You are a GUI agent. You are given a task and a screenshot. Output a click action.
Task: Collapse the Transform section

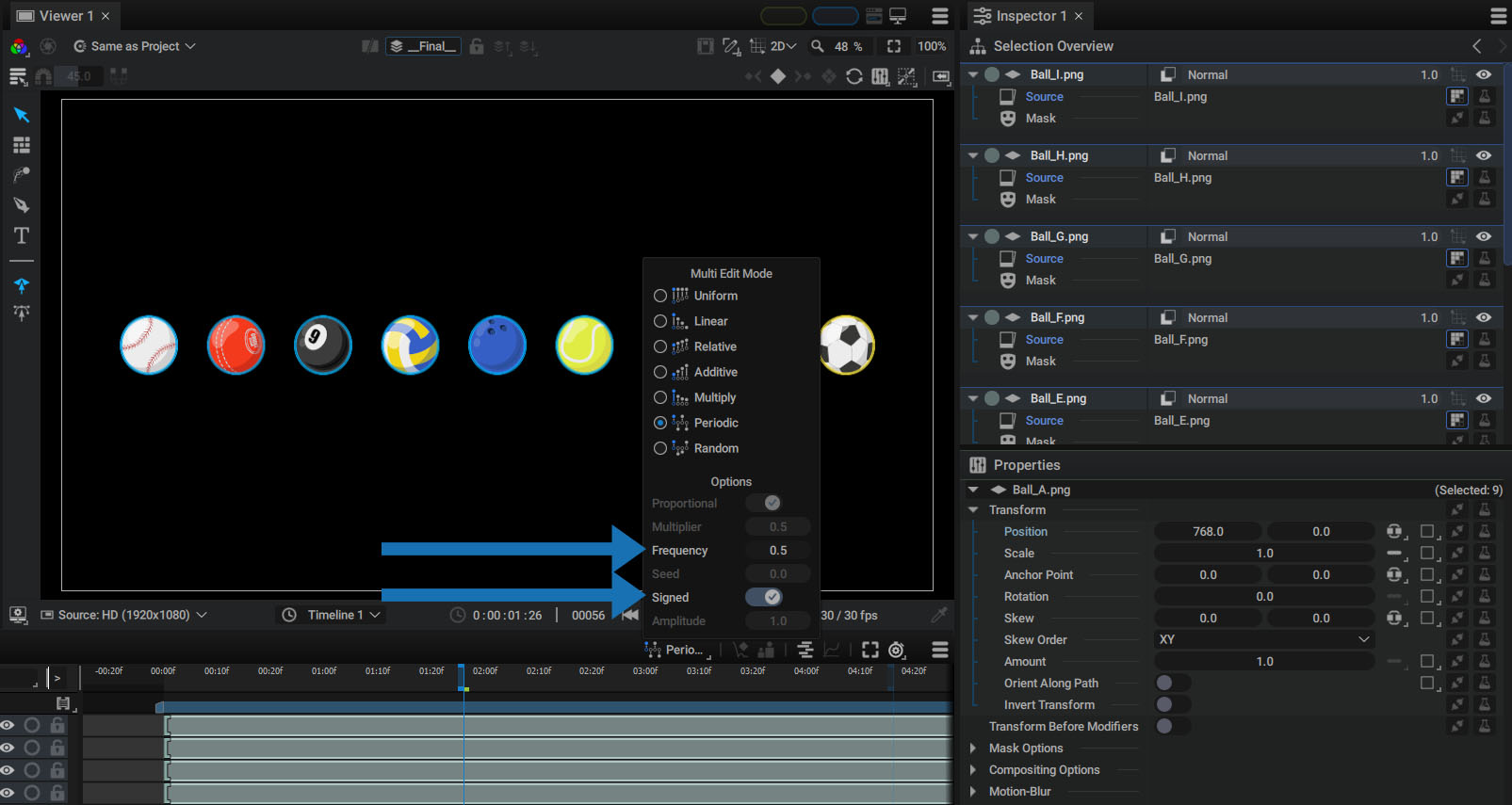(973, 509)
